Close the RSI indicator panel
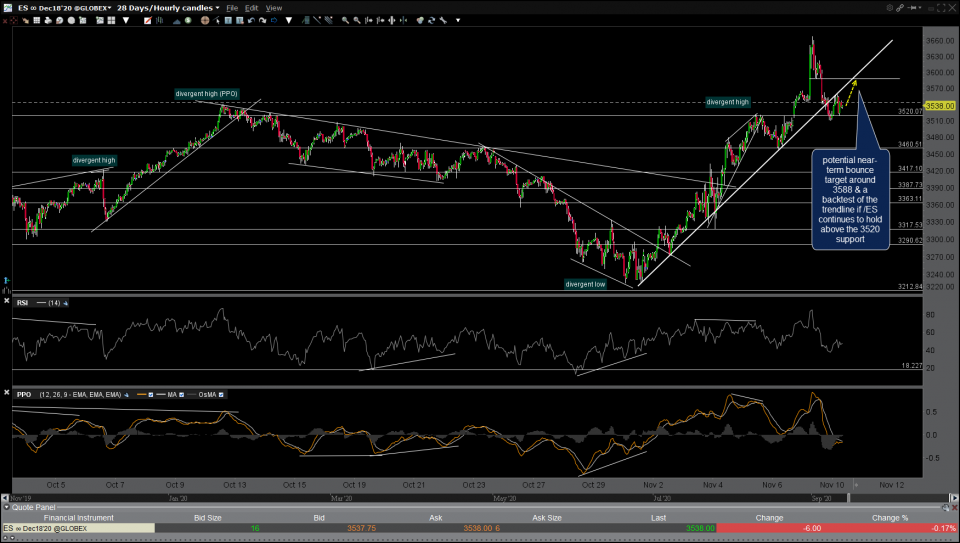The image size is (960, 543). 6,301
